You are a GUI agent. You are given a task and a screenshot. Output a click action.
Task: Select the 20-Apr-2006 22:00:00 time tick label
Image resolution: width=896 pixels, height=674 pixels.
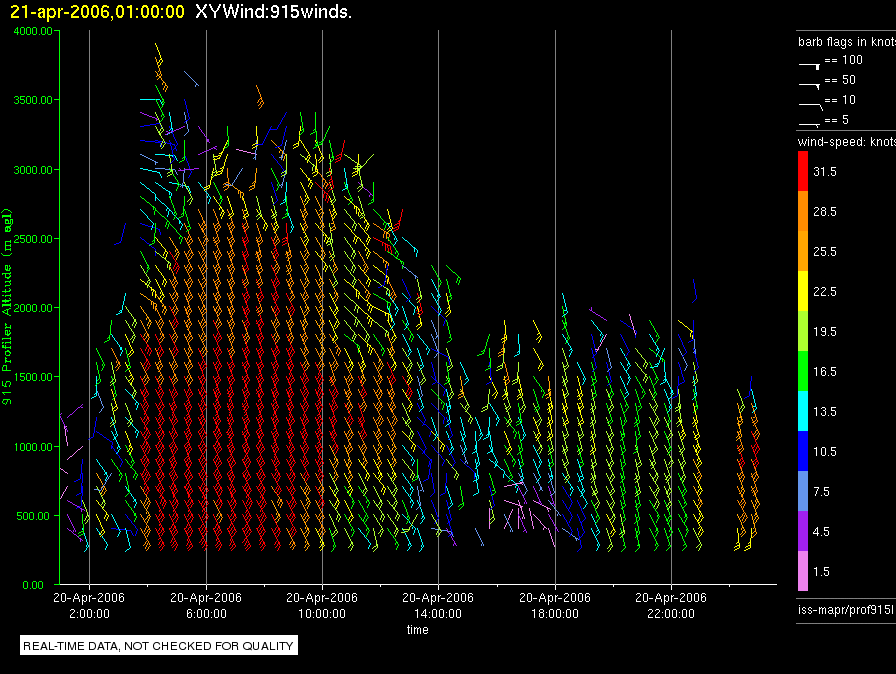click(x=670, y=606)
